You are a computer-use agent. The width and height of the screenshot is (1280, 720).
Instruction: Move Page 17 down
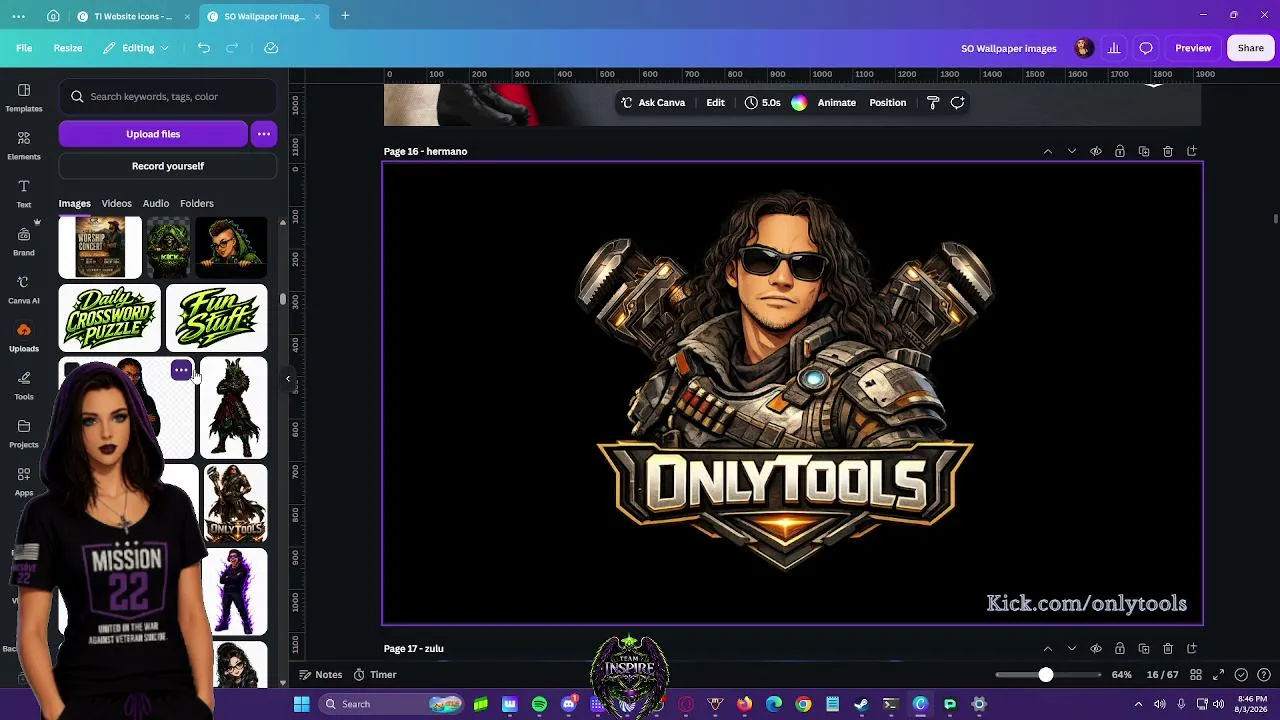[x=1072, y=648]
